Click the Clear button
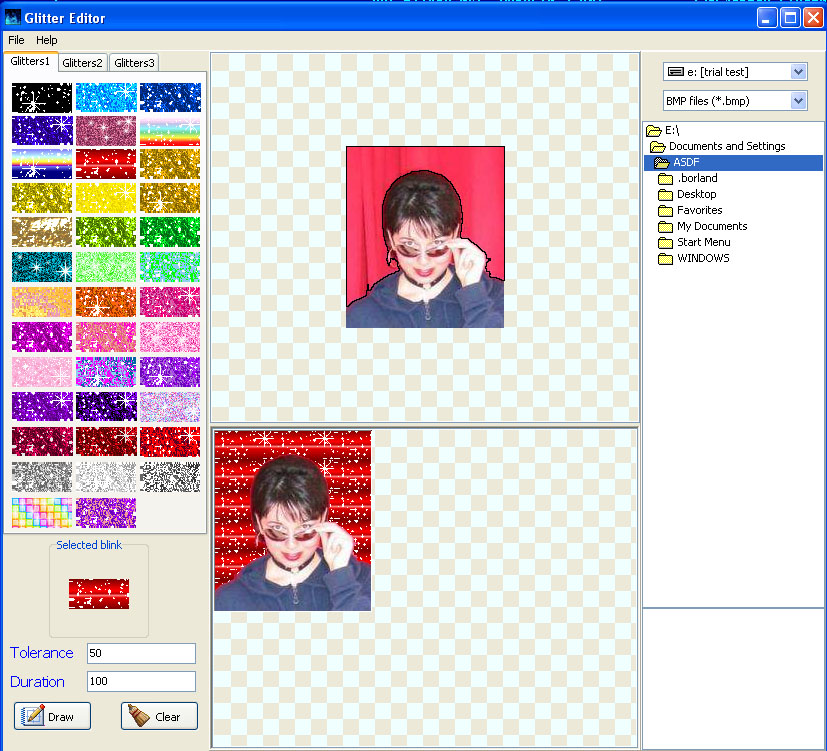The width and height of the screenshot is (827, 751). click(x=158, y=716)
